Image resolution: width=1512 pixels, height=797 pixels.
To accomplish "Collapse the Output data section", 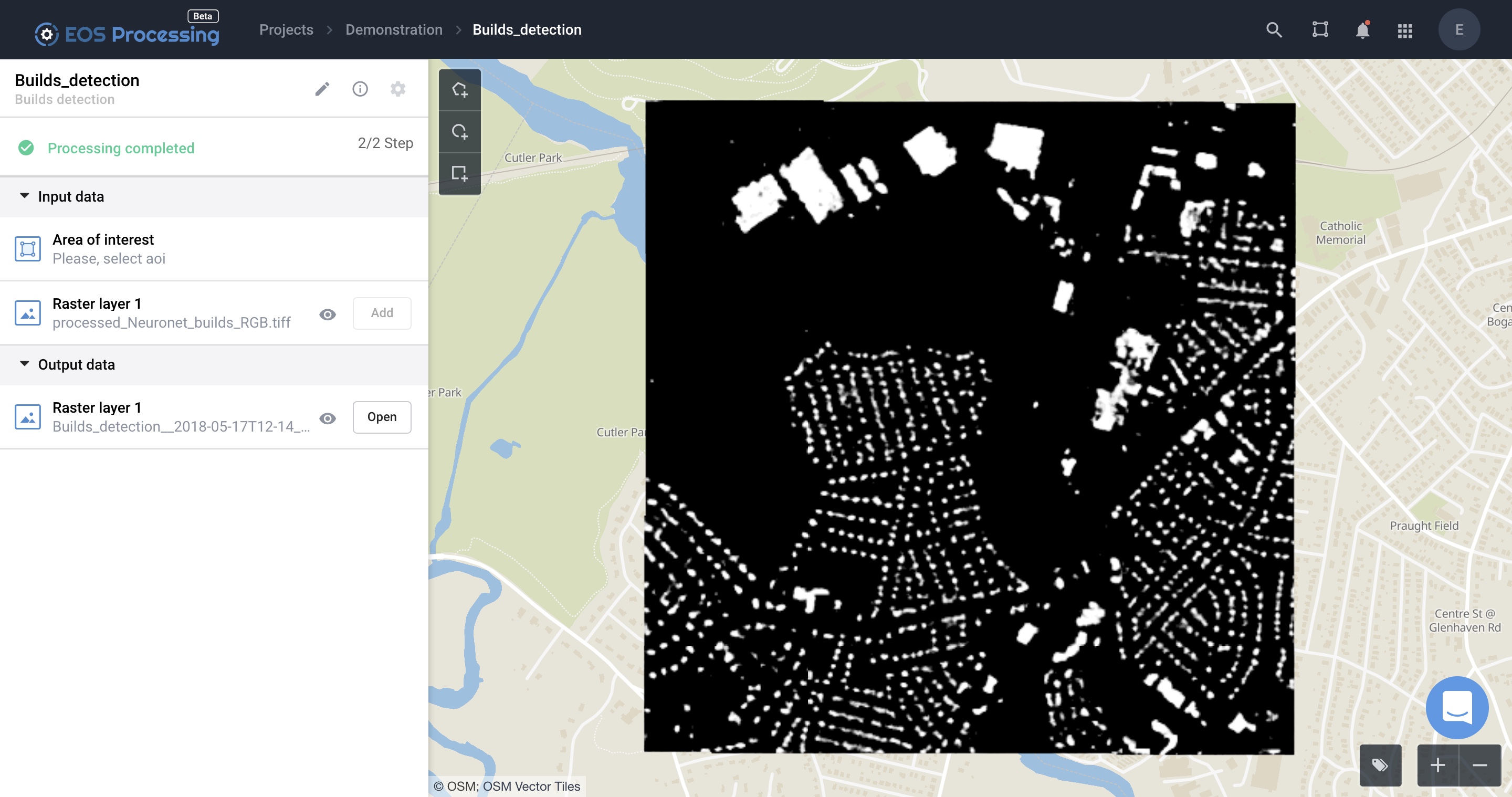I will pos(25,364).
